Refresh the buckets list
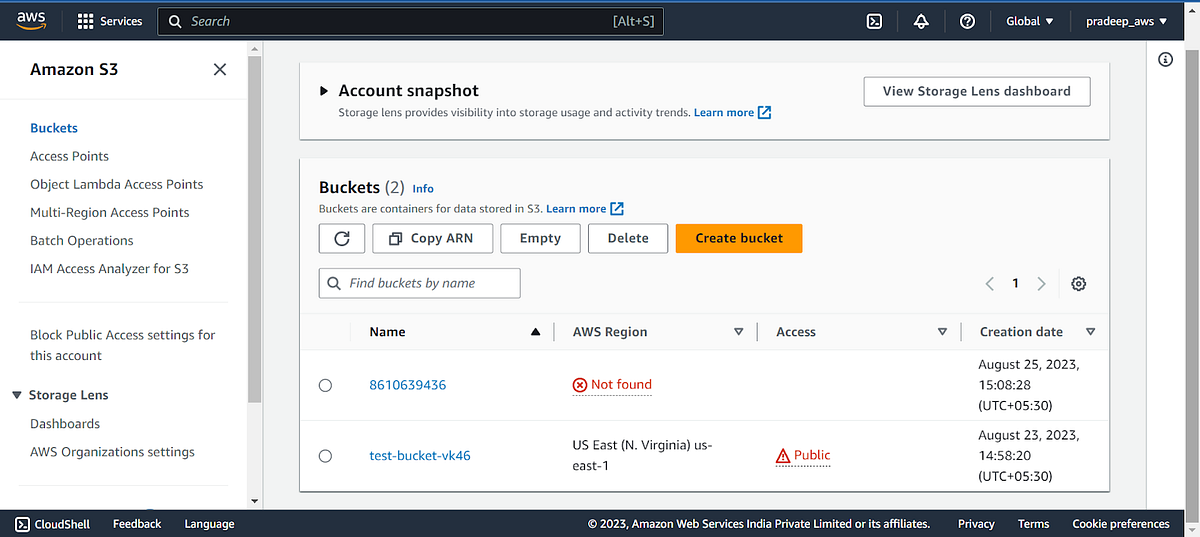 point(342,238)
